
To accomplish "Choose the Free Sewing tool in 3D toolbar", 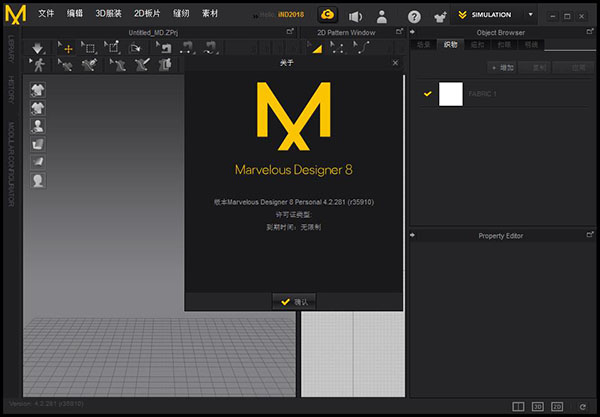I will pyautogui.click(x=211, y=48).
